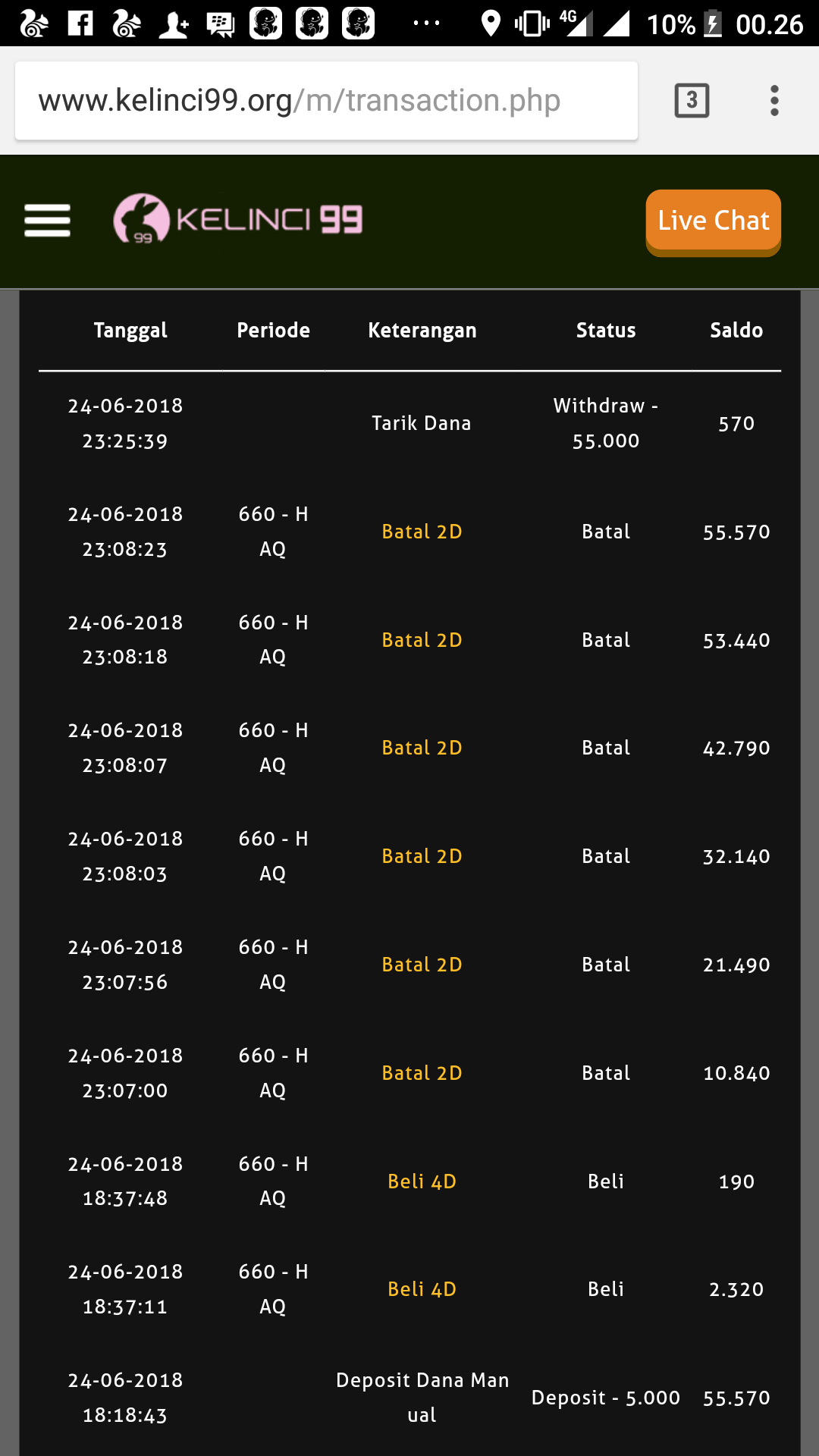Open the browser three-dot overflow menu
819x1456 pixels.
click(773, 100)
